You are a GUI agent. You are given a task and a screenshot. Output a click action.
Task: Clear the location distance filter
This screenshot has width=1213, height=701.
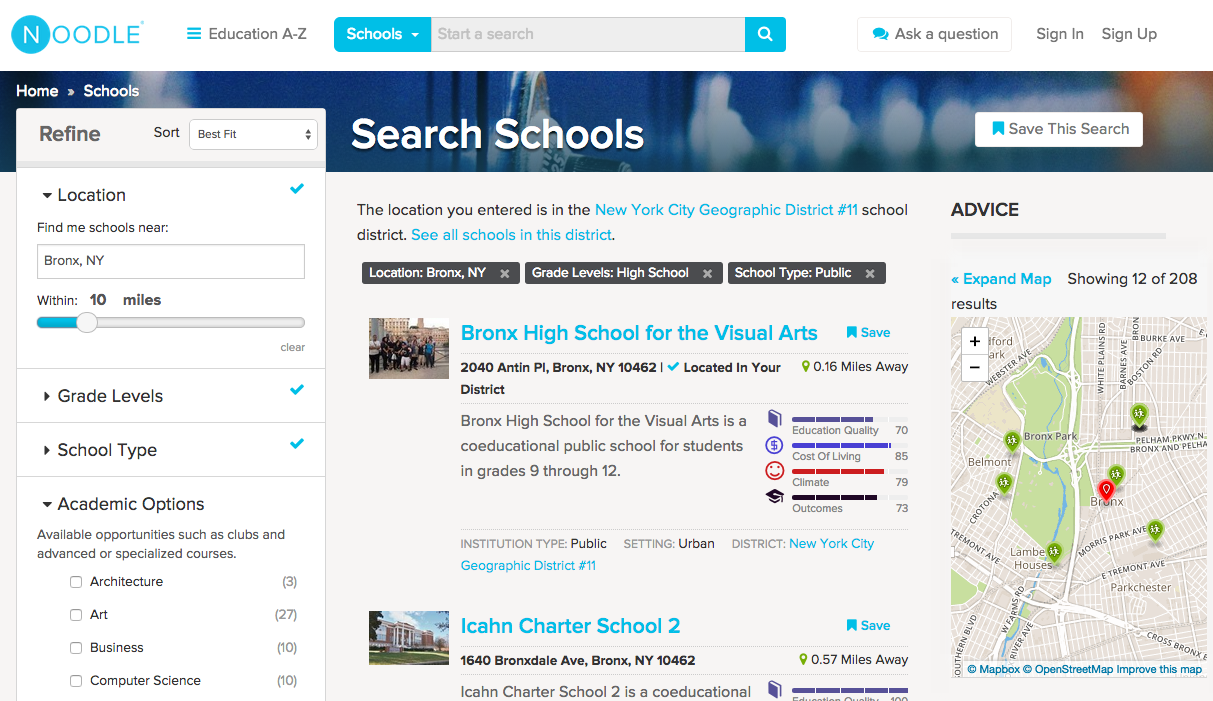tap(293, 347)
